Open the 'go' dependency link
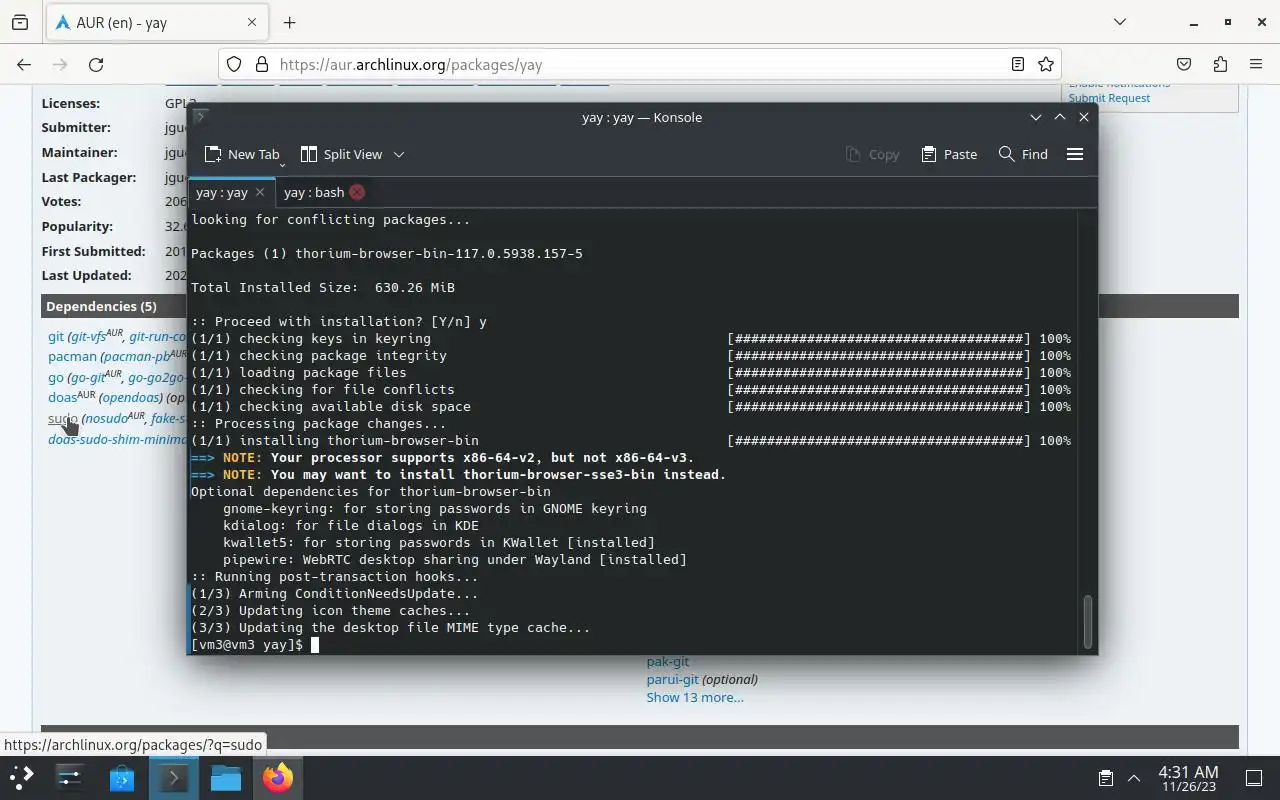1280x800 pixels. 55,377
